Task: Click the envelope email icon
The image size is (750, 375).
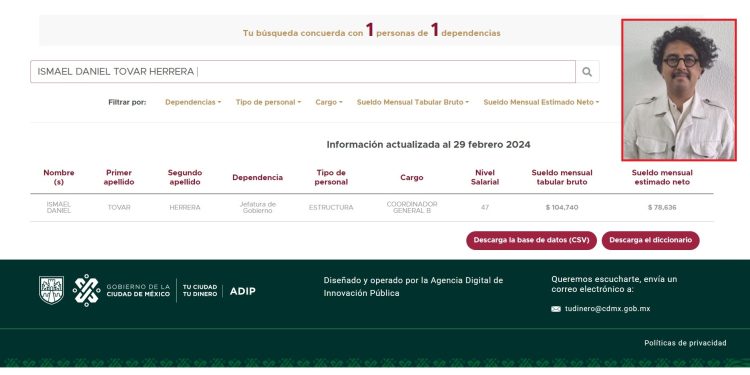Action: pyautogui.click(x=556, y=309)
